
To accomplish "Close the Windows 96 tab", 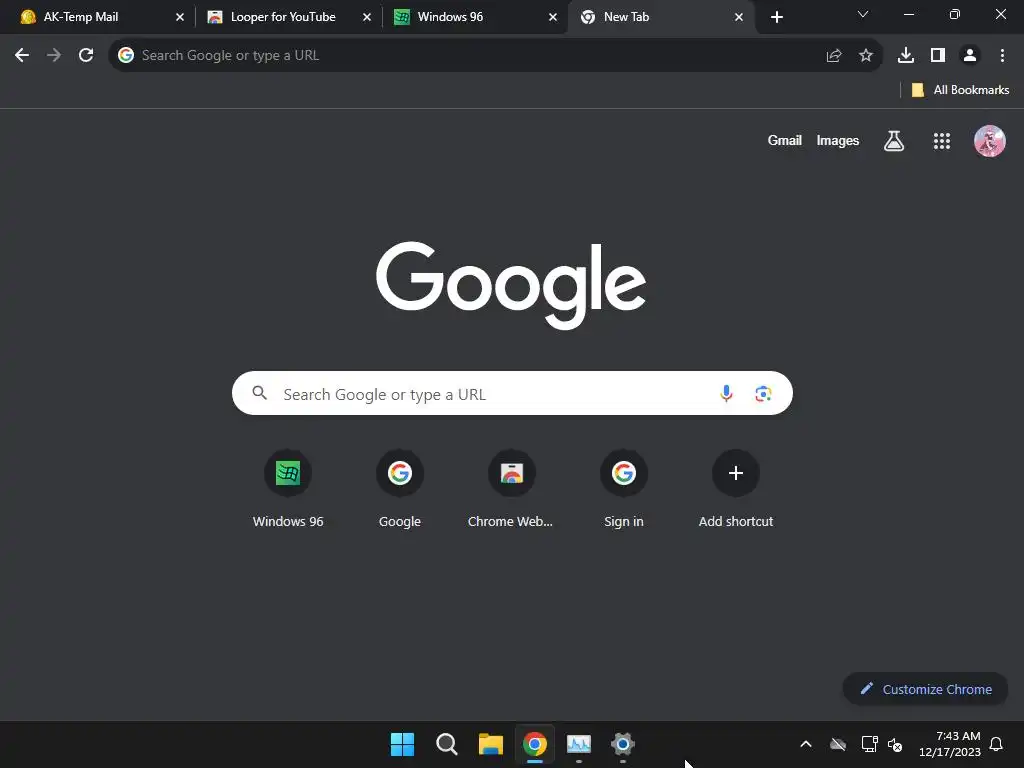I will coord(553,17).
